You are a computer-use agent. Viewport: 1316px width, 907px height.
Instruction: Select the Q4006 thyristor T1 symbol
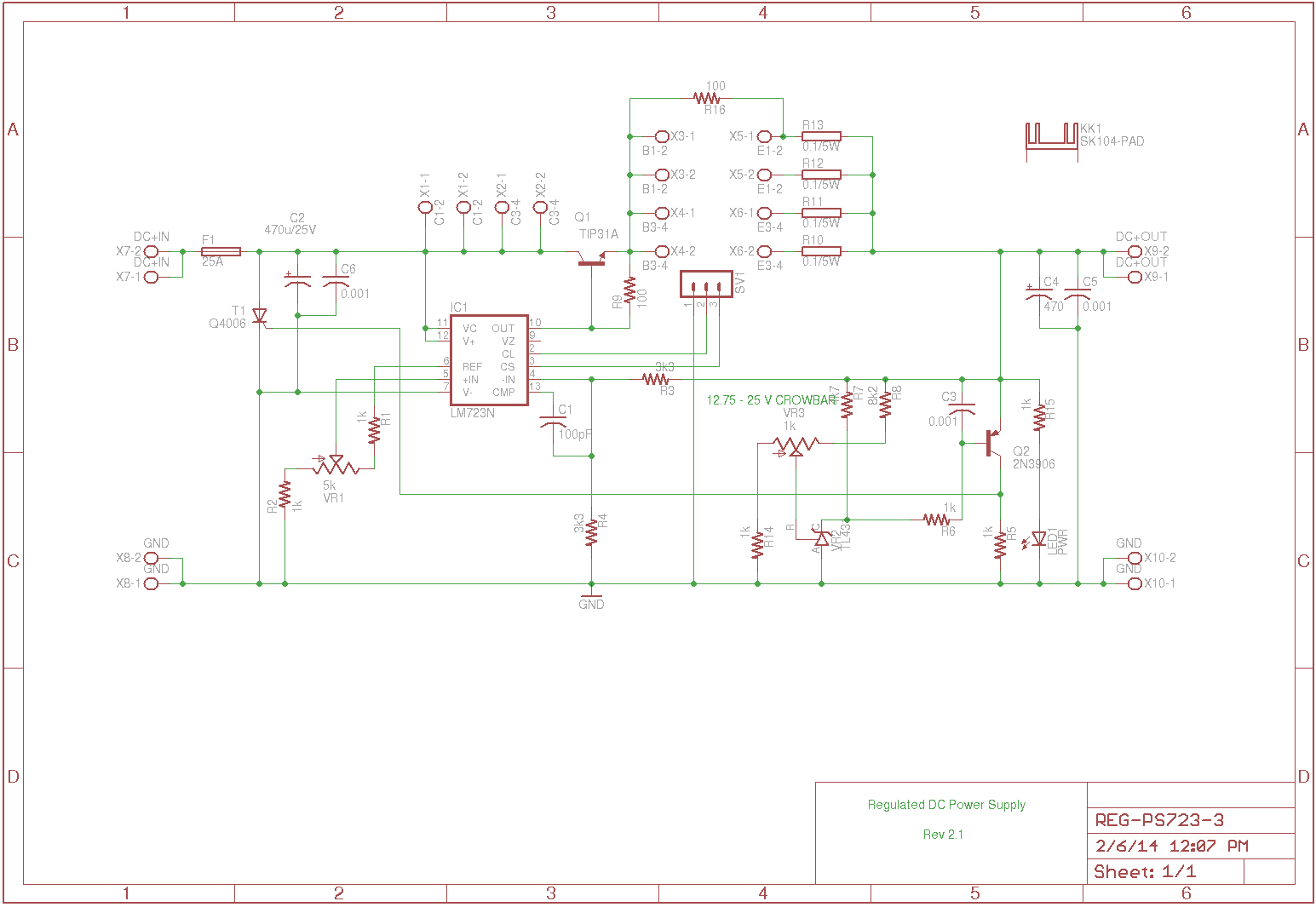pos(260,317)
